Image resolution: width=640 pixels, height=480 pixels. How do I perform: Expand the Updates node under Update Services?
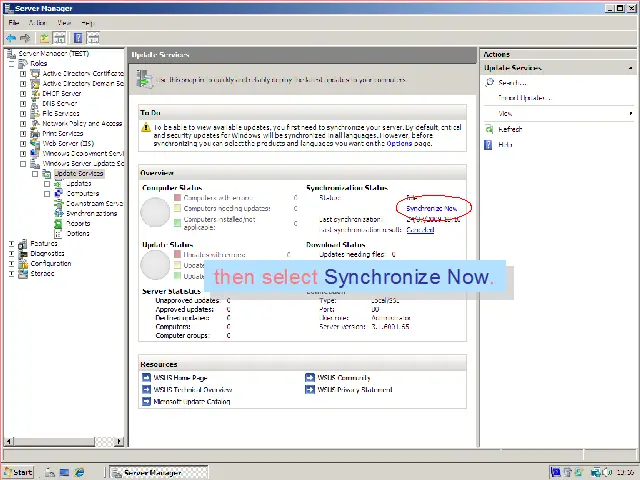[x=47, y=184]
